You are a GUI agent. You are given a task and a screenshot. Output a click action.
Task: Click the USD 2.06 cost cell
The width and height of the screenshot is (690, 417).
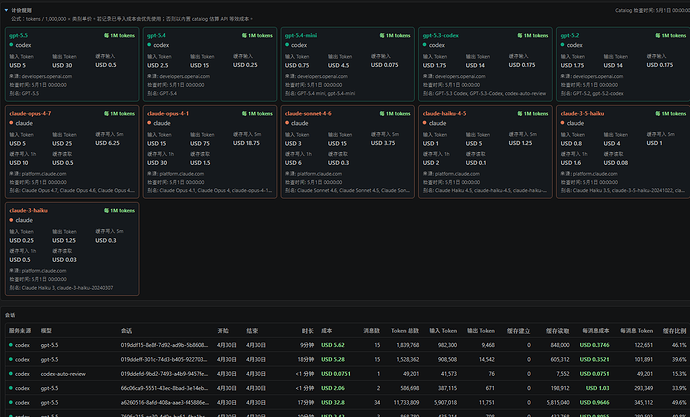[333, 388]
